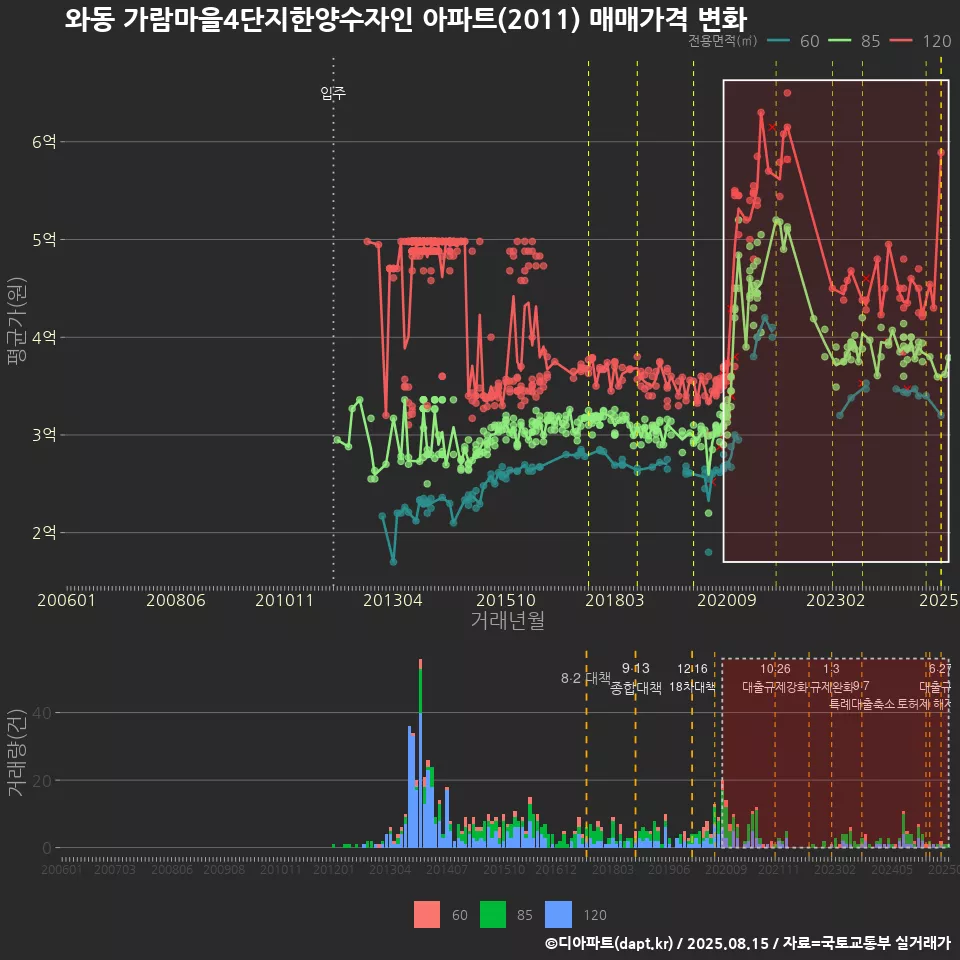The image size is (960, 960).
Task: Click the tallest bar in the volume chart
Action: tap(421, 754)
